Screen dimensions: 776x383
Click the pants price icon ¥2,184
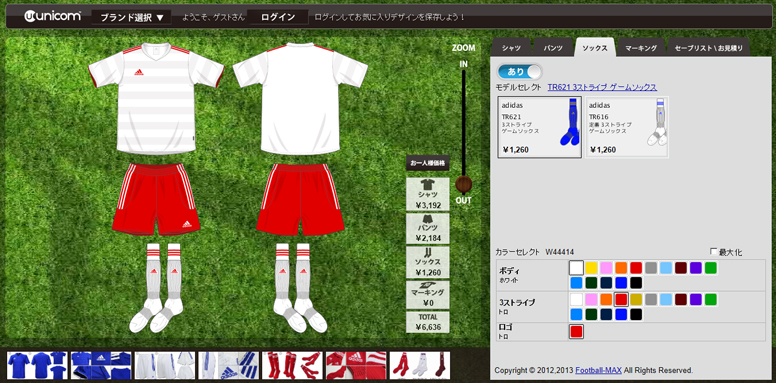point(428,229)
